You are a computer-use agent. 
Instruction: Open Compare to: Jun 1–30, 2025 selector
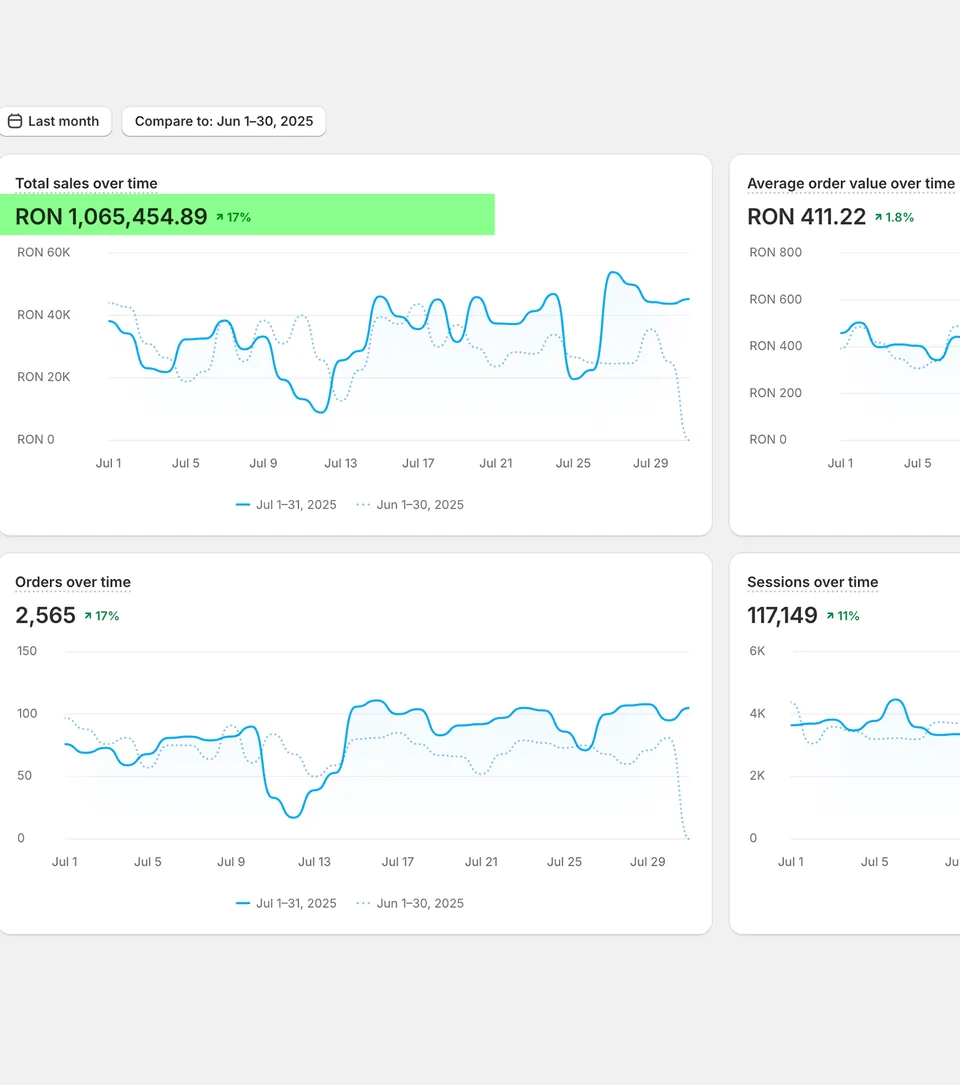224,121
